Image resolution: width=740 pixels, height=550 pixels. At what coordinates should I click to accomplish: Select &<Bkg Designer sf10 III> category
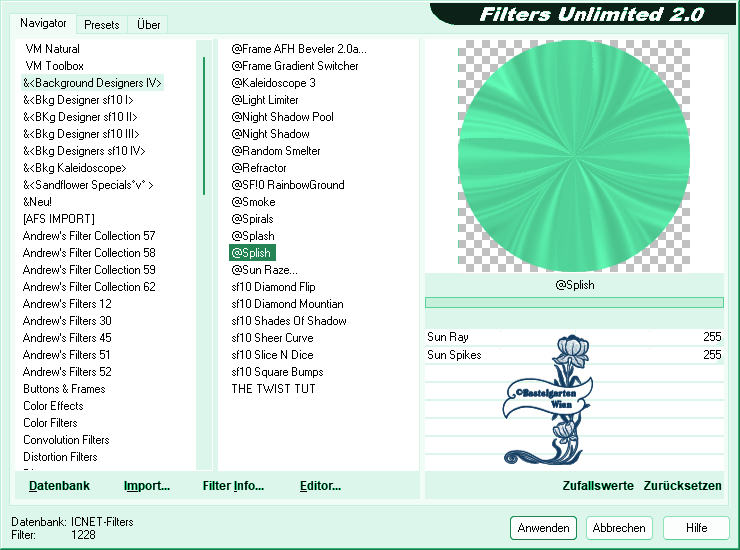tap(81, 134)
